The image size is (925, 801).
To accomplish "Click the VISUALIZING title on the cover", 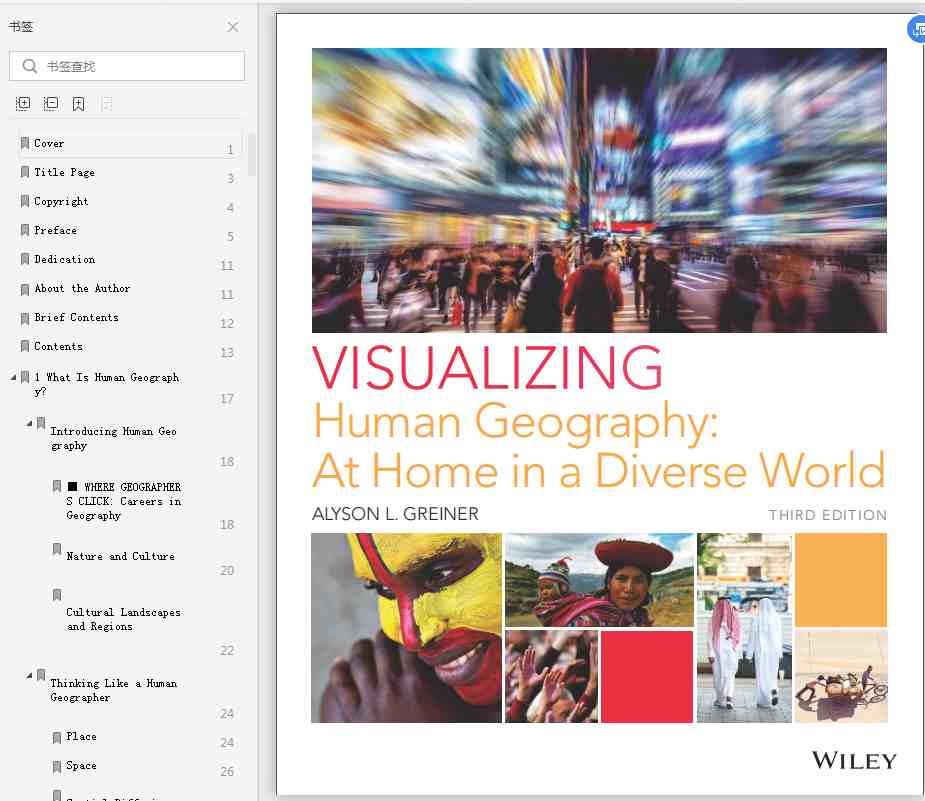I will pyautogui.click(x=488, y=368).
